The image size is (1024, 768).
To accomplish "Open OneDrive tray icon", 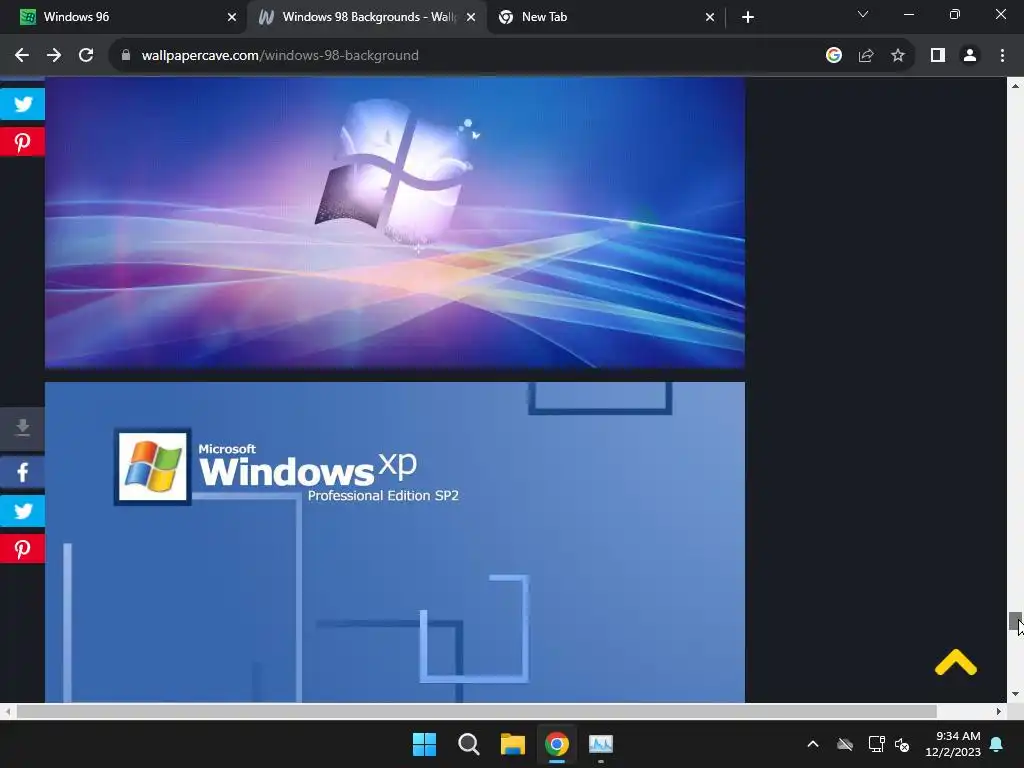I will point(845,744).
